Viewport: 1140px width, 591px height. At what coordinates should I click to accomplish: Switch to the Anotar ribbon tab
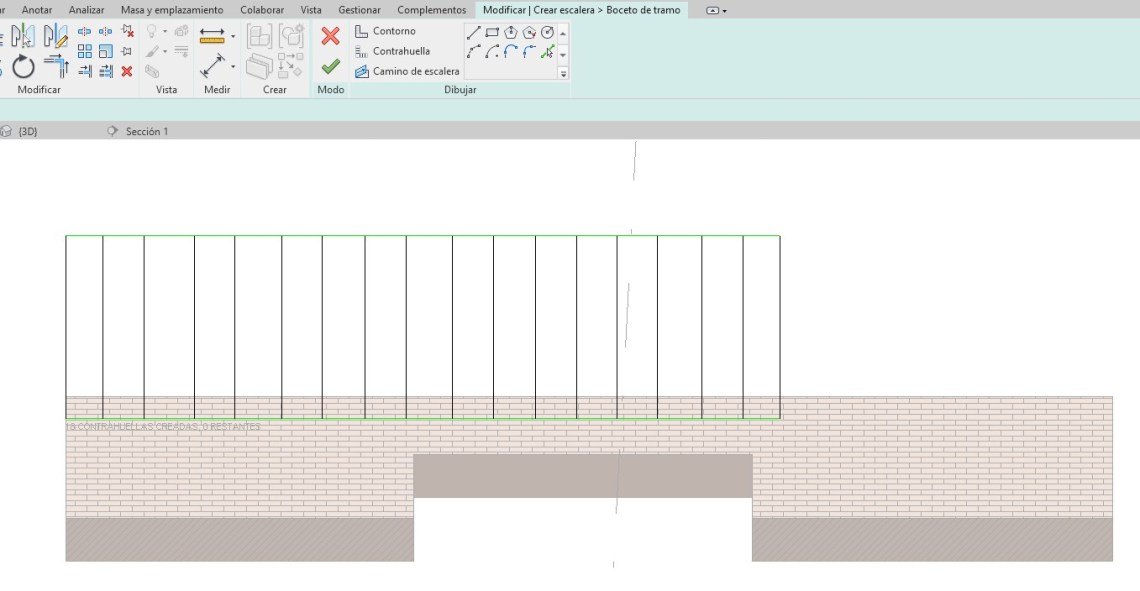coord(37,10)
